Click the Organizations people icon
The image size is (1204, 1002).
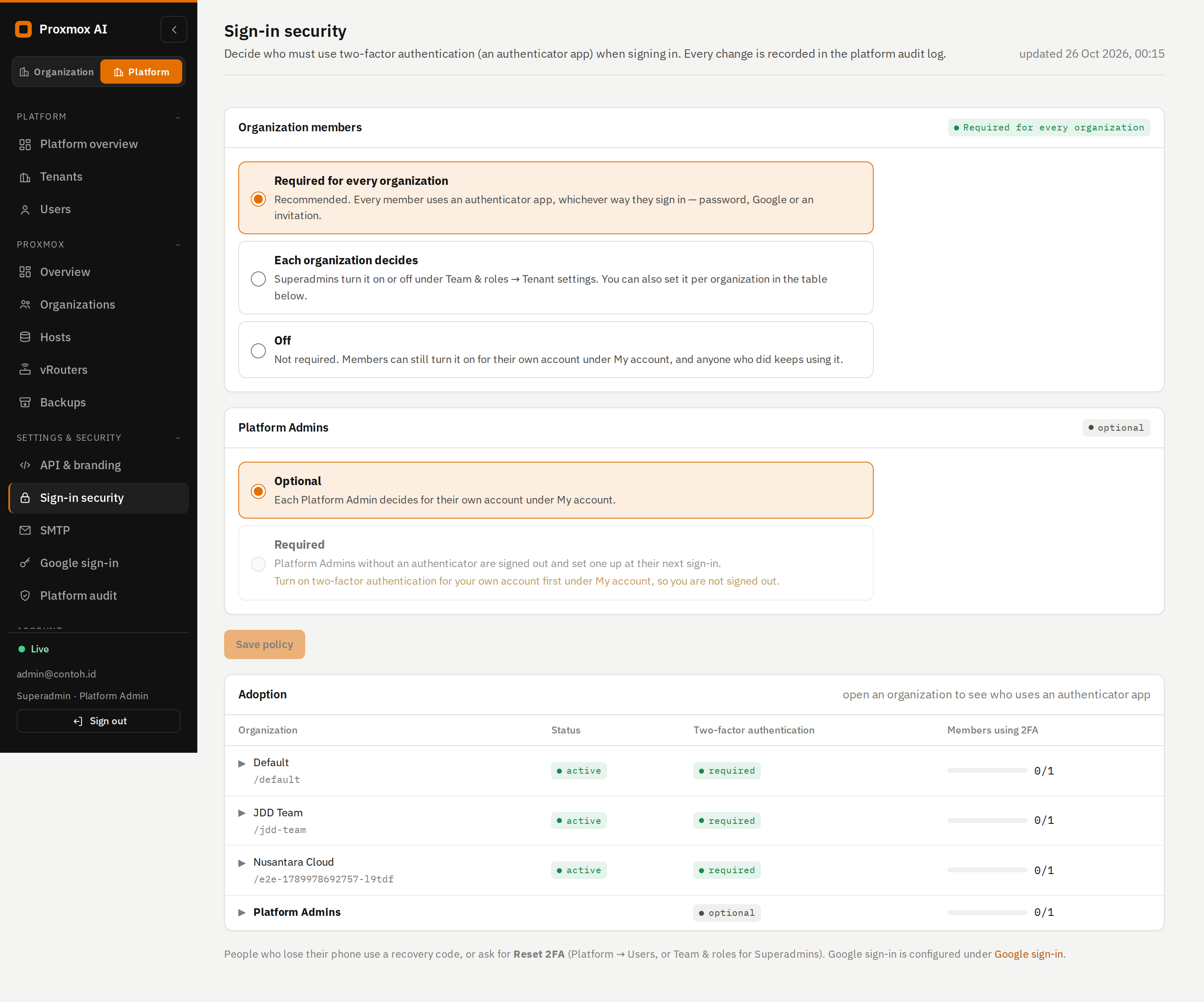[x=25, y=305]
